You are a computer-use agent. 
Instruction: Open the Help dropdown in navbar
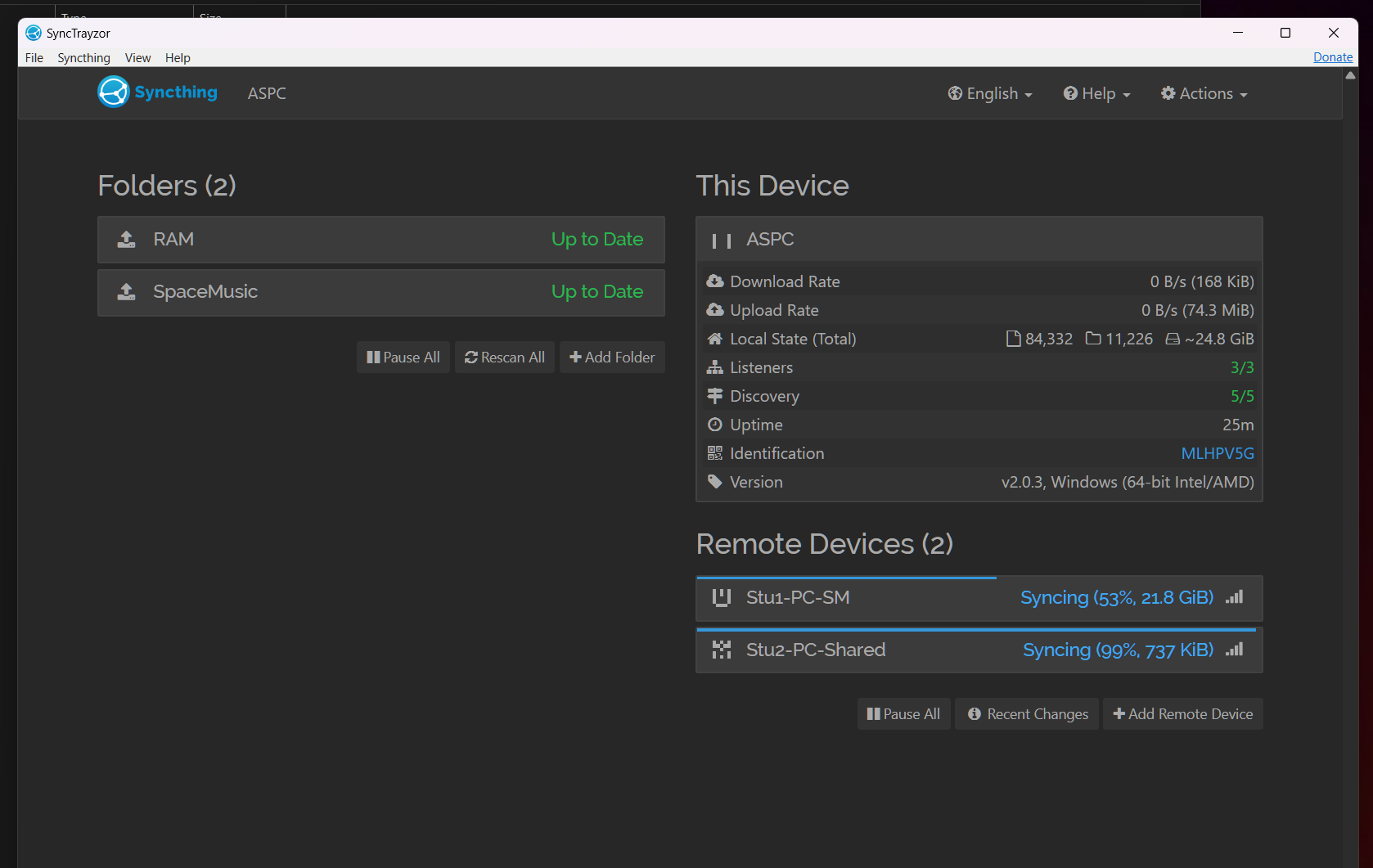point(1096,93)
